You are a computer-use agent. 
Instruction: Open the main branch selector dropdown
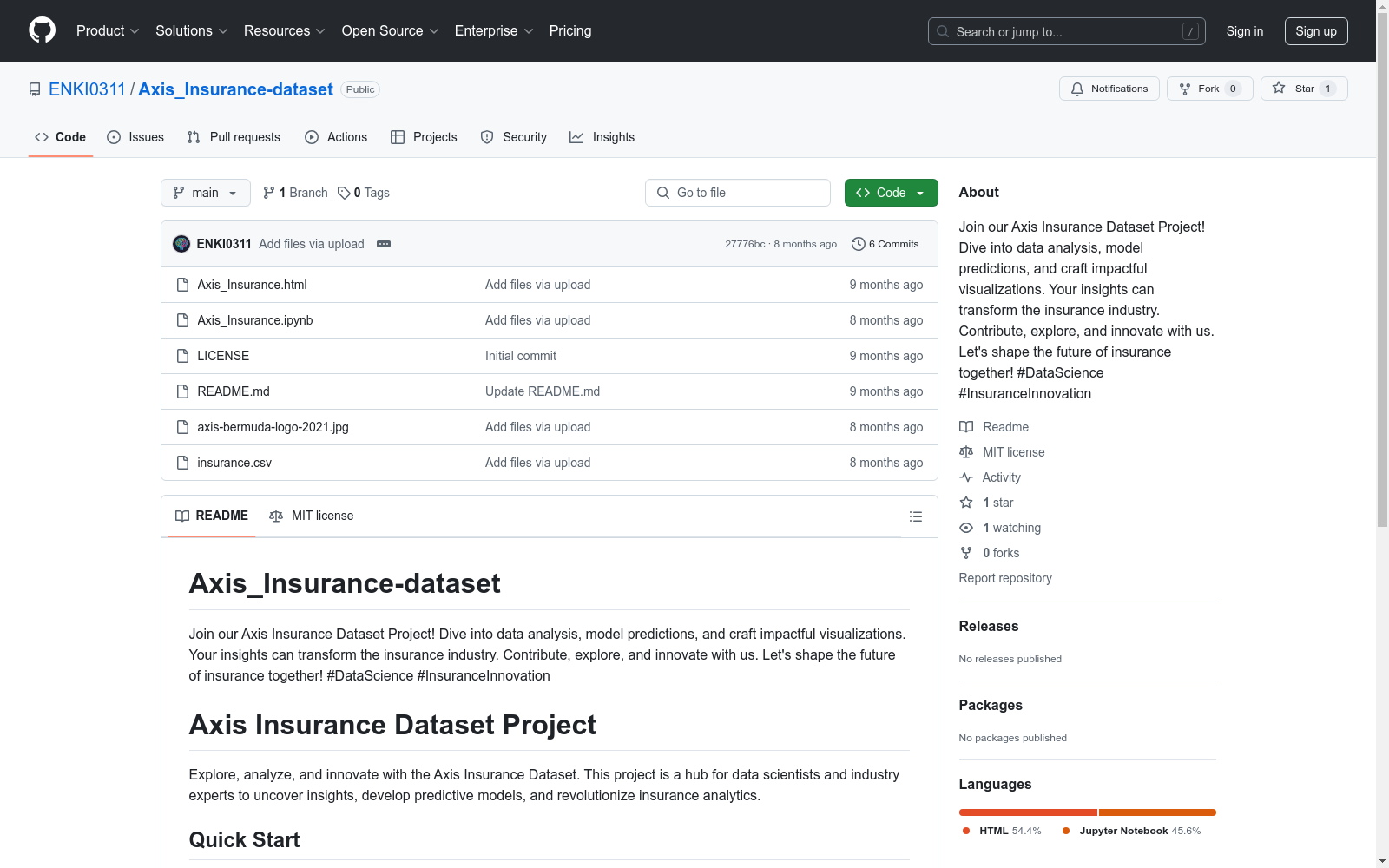(x=206, y=193)
